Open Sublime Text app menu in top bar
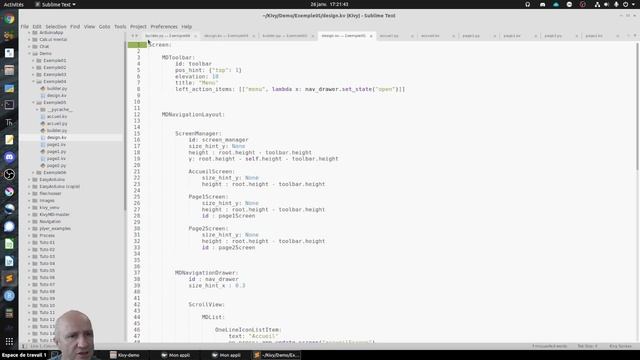 pos(55,4)
